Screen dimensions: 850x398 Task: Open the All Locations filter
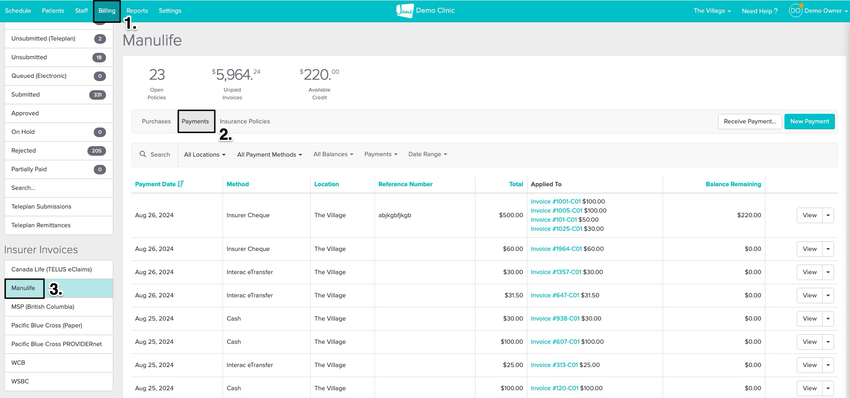tap(204, 155)
